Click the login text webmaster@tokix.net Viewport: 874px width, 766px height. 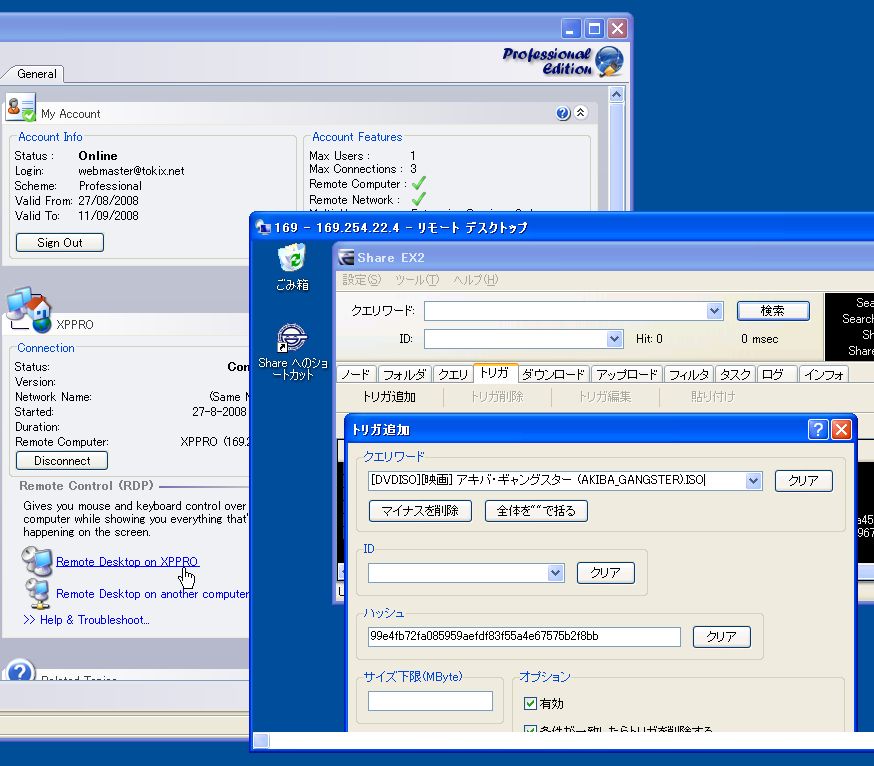click(132, 171)
